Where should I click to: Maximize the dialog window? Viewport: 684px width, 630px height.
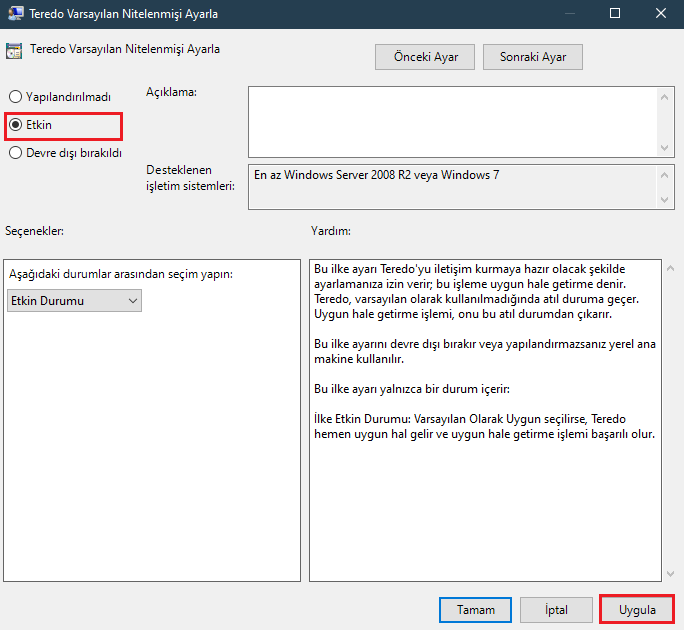pyautogui.click(x=615, y=14)
